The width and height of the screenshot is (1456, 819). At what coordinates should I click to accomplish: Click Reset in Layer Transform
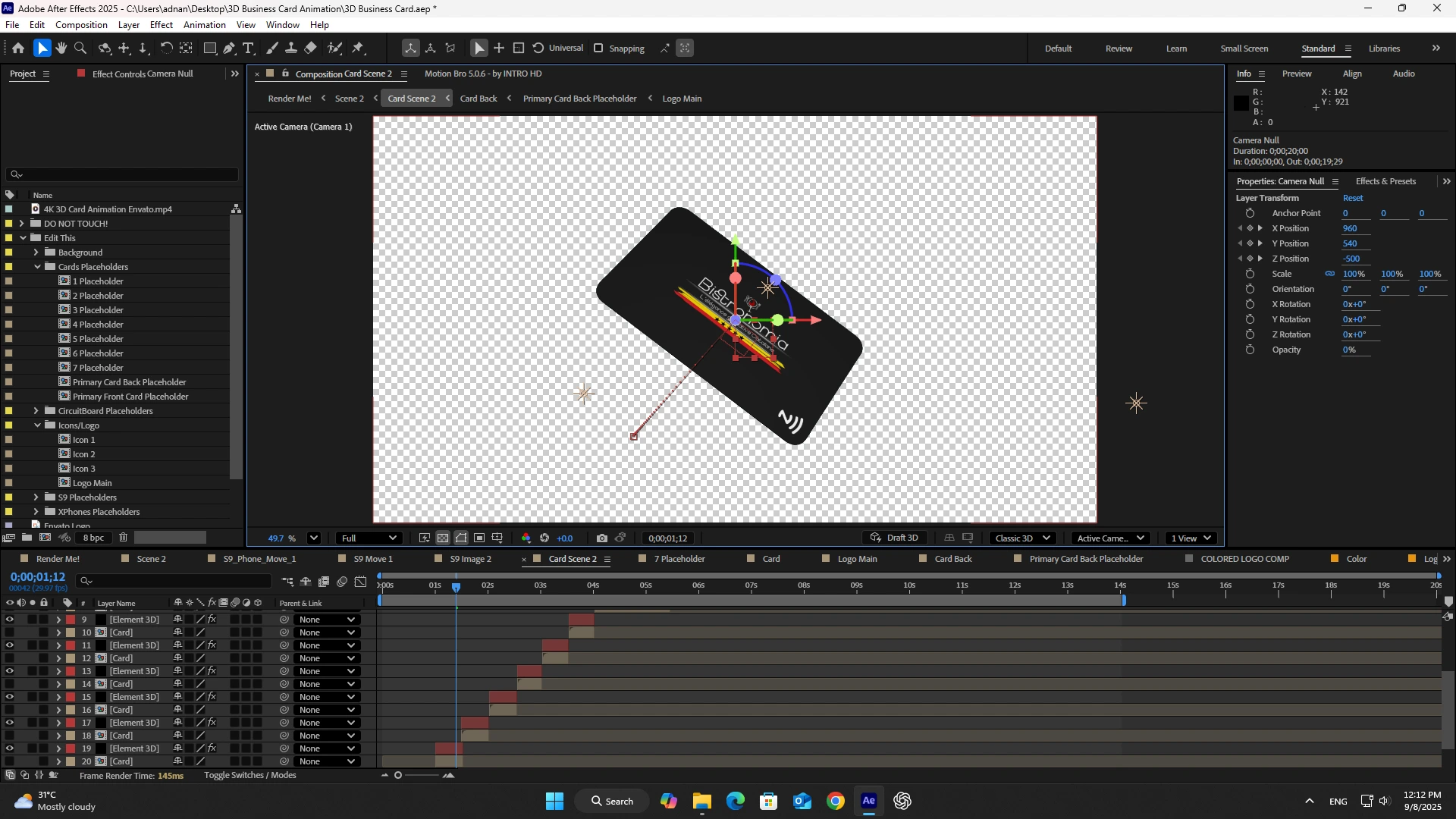(x=1352, y=198)
